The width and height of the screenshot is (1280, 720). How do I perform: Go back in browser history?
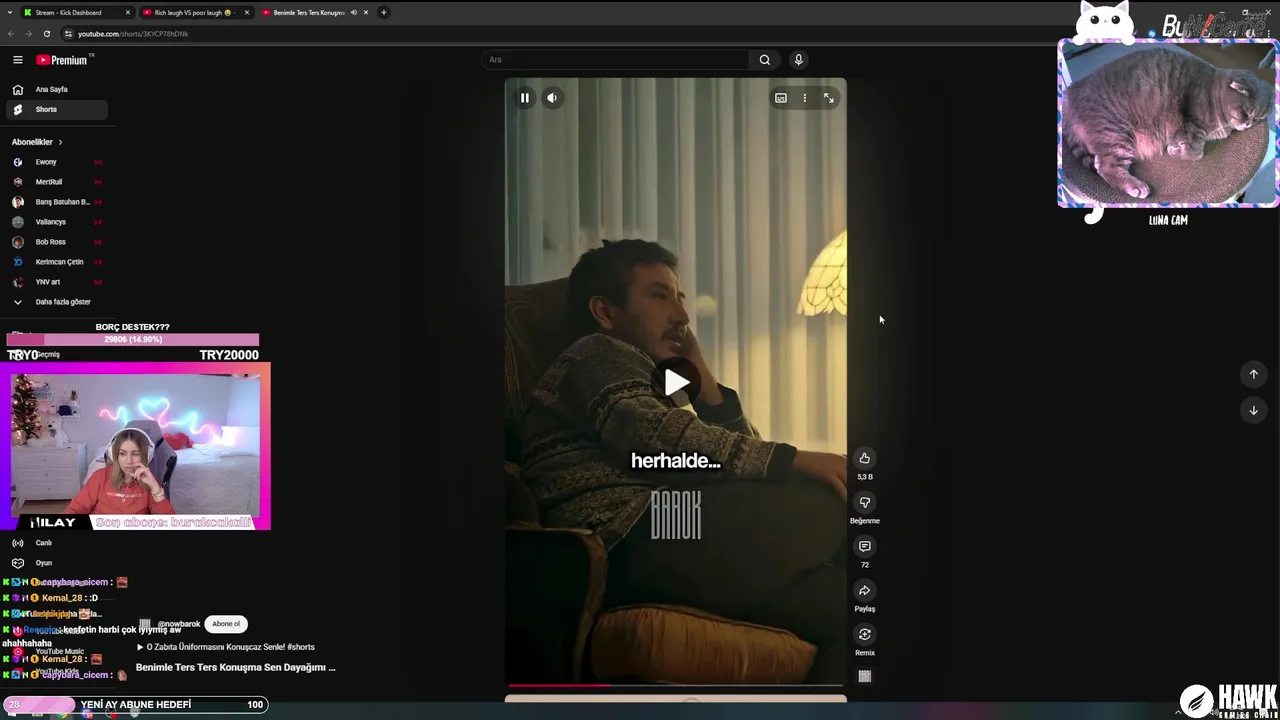(x=11, y=34)
